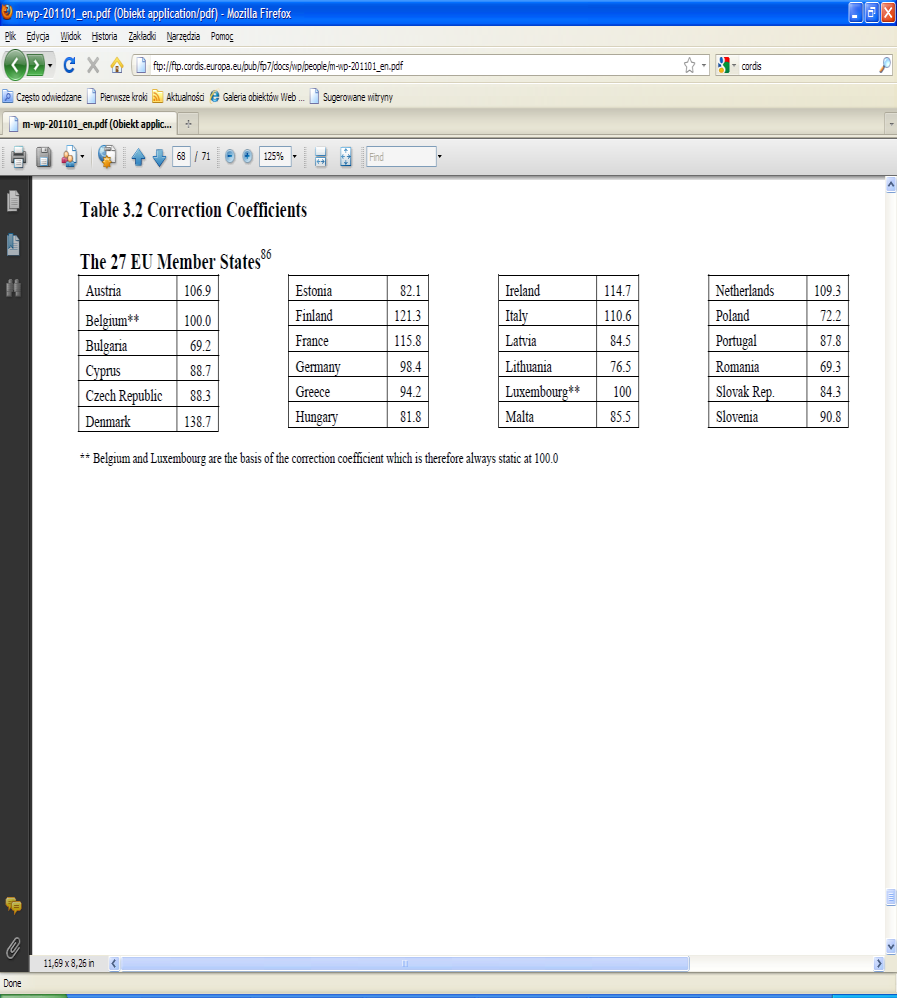Viewport: 897px width, 998px height.
Task: Click the Finland table cell
Action: (x=338, y=315)
